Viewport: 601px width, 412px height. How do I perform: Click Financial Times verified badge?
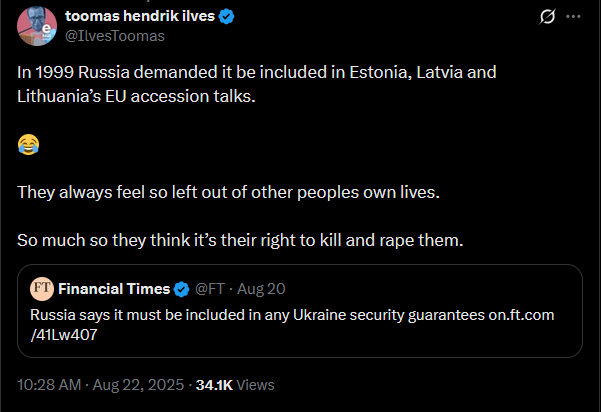[181, 289]
